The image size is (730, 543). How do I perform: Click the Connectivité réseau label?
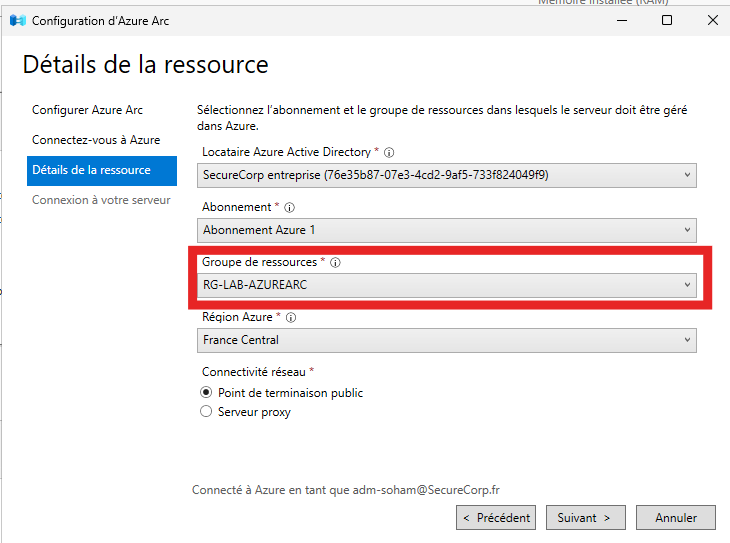(x=254, y=372)
